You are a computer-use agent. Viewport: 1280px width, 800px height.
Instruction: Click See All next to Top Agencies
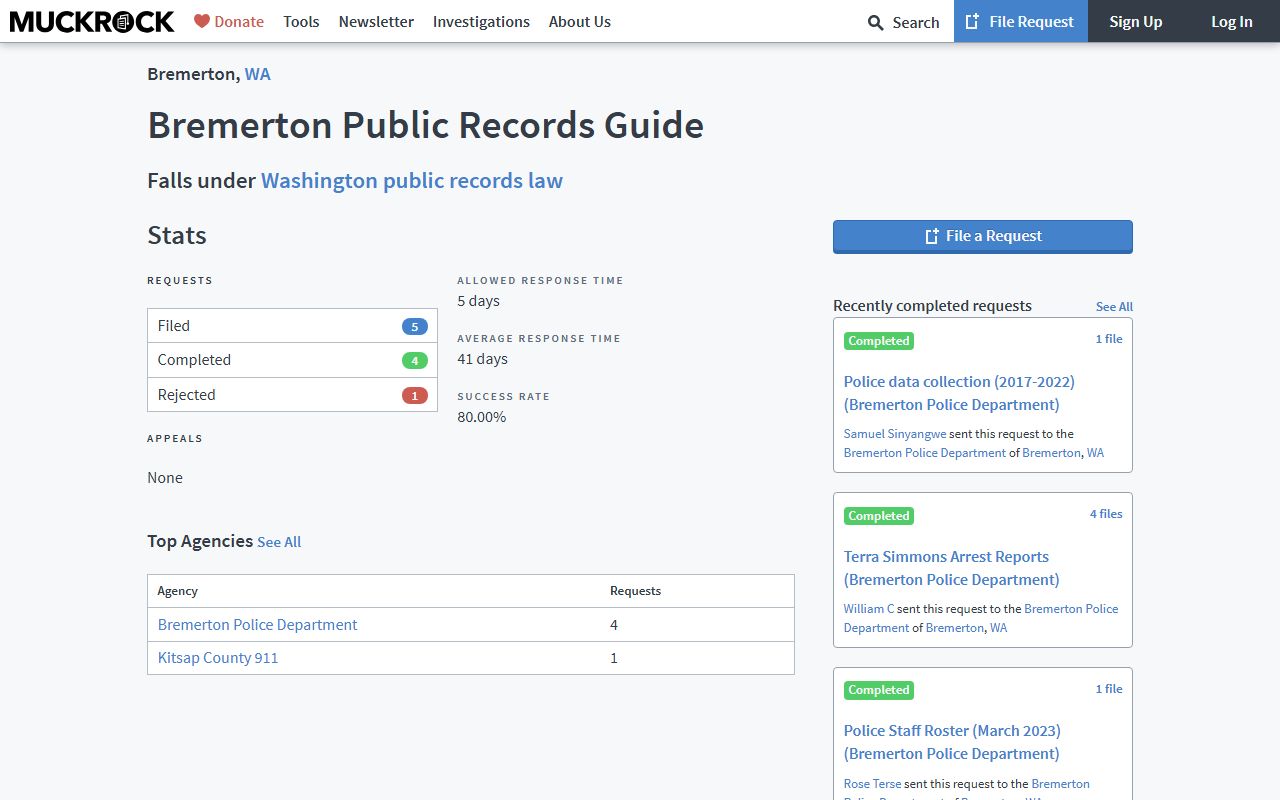click(279, 542)
